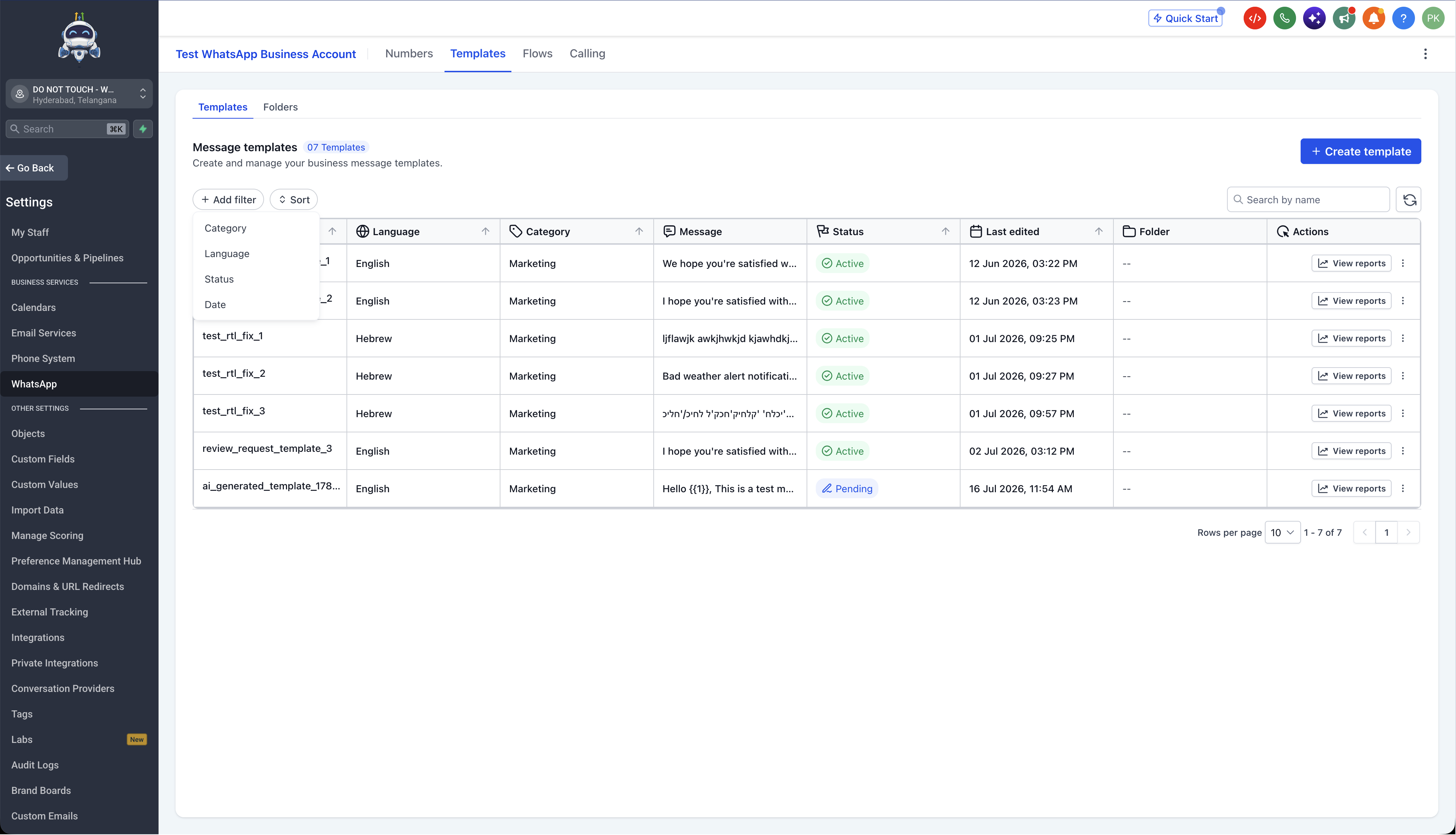Switch to the Flows tab
Screen dimensions: 1456x835
538,54
